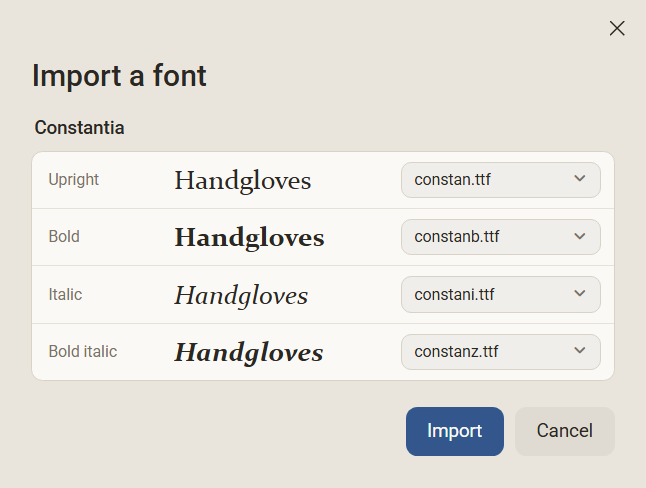646x488 pixels.
Task: Click the Constantia font name heading
Action: [x=80, y=128]
